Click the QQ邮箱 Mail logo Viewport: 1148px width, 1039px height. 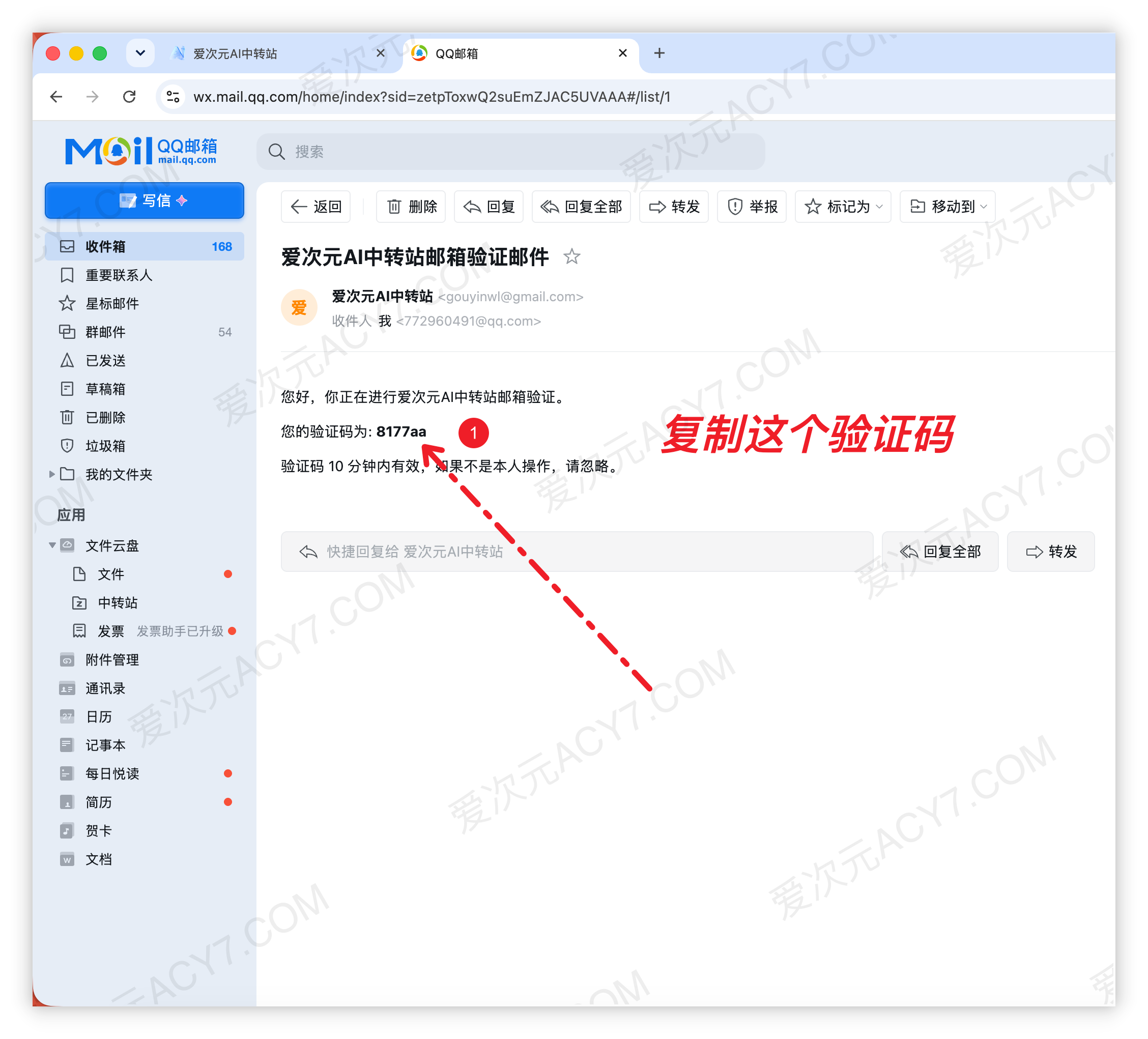click(141, 151)
